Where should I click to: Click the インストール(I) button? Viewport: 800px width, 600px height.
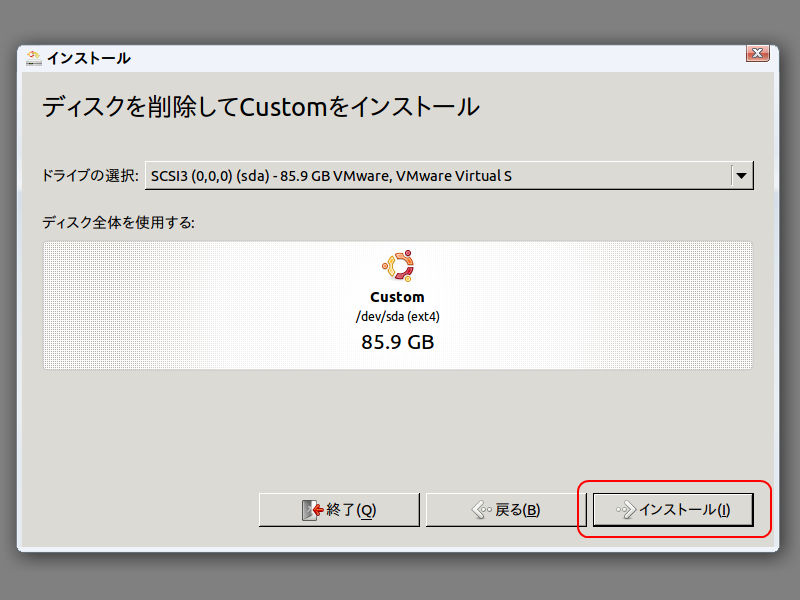(x=673, y=509)
